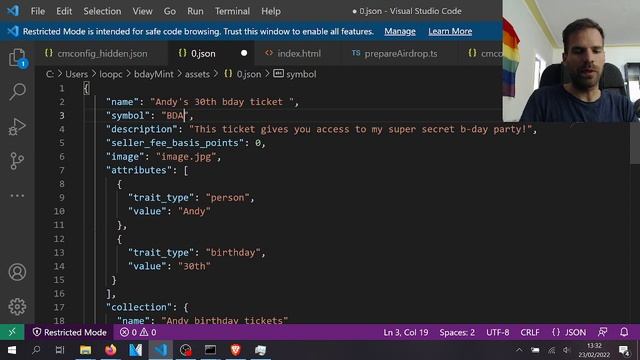Open the Help menu
640x360 pixels.
point(271,11)
